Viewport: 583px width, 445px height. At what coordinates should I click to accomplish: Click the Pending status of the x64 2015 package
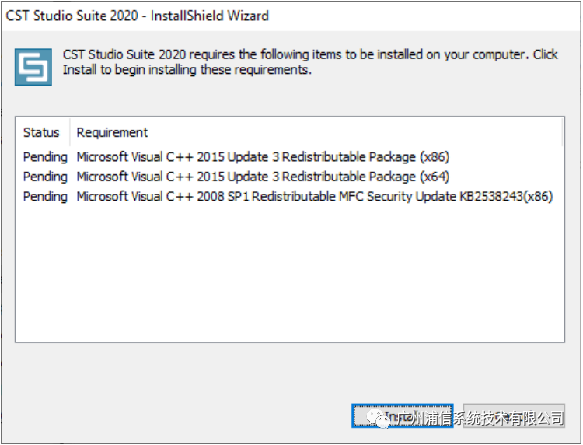click(45, 177)
